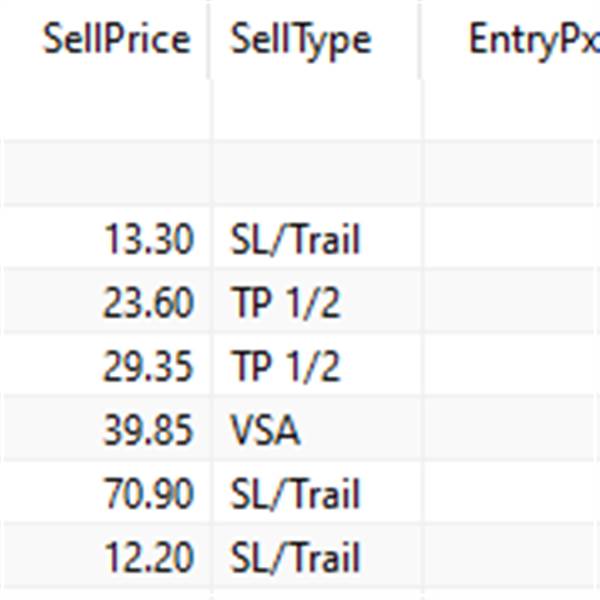Select SL/Trail in the 13.30 row
The image size is (600, 600).
coord(294,239)
